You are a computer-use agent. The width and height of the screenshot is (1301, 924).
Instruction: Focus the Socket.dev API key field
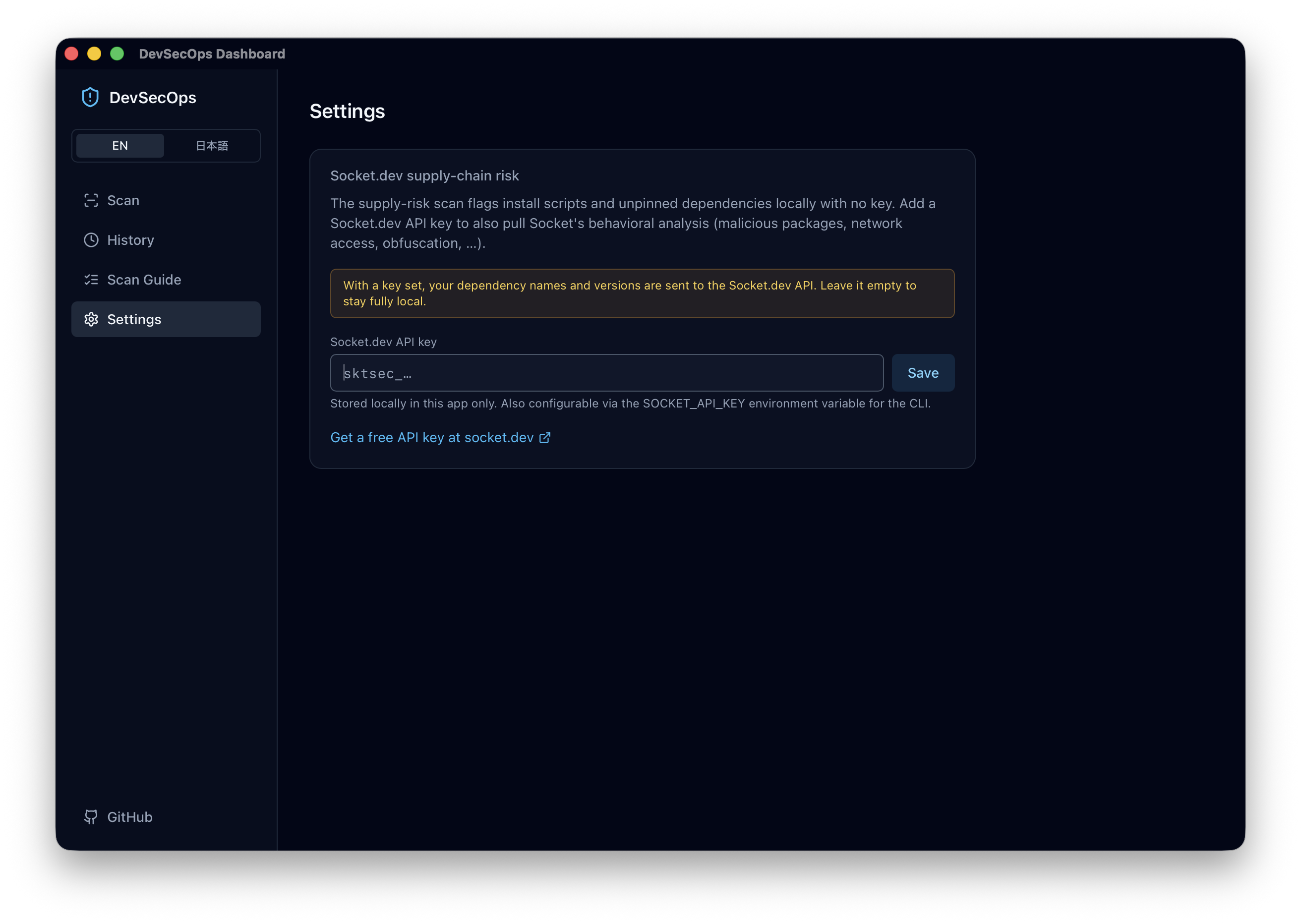click(607, 373)
